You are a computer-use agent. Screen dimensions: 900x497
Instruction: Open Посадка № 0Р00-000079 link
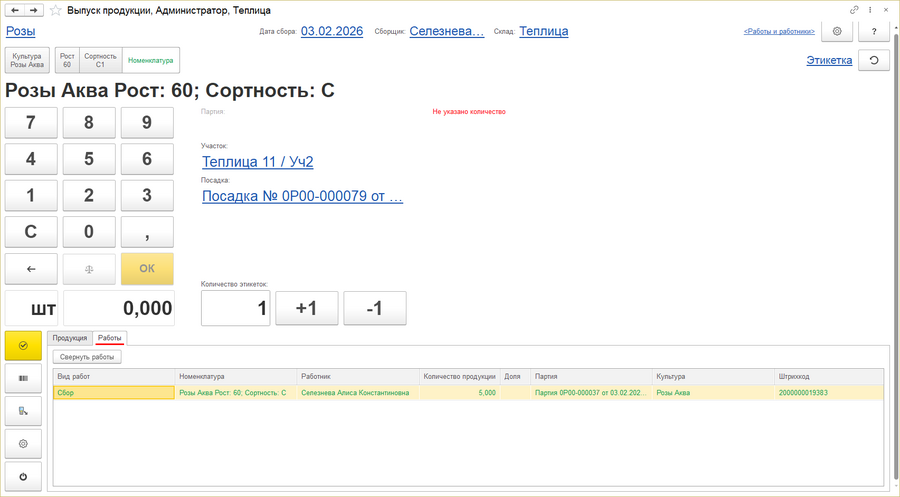tap(302, 196)
